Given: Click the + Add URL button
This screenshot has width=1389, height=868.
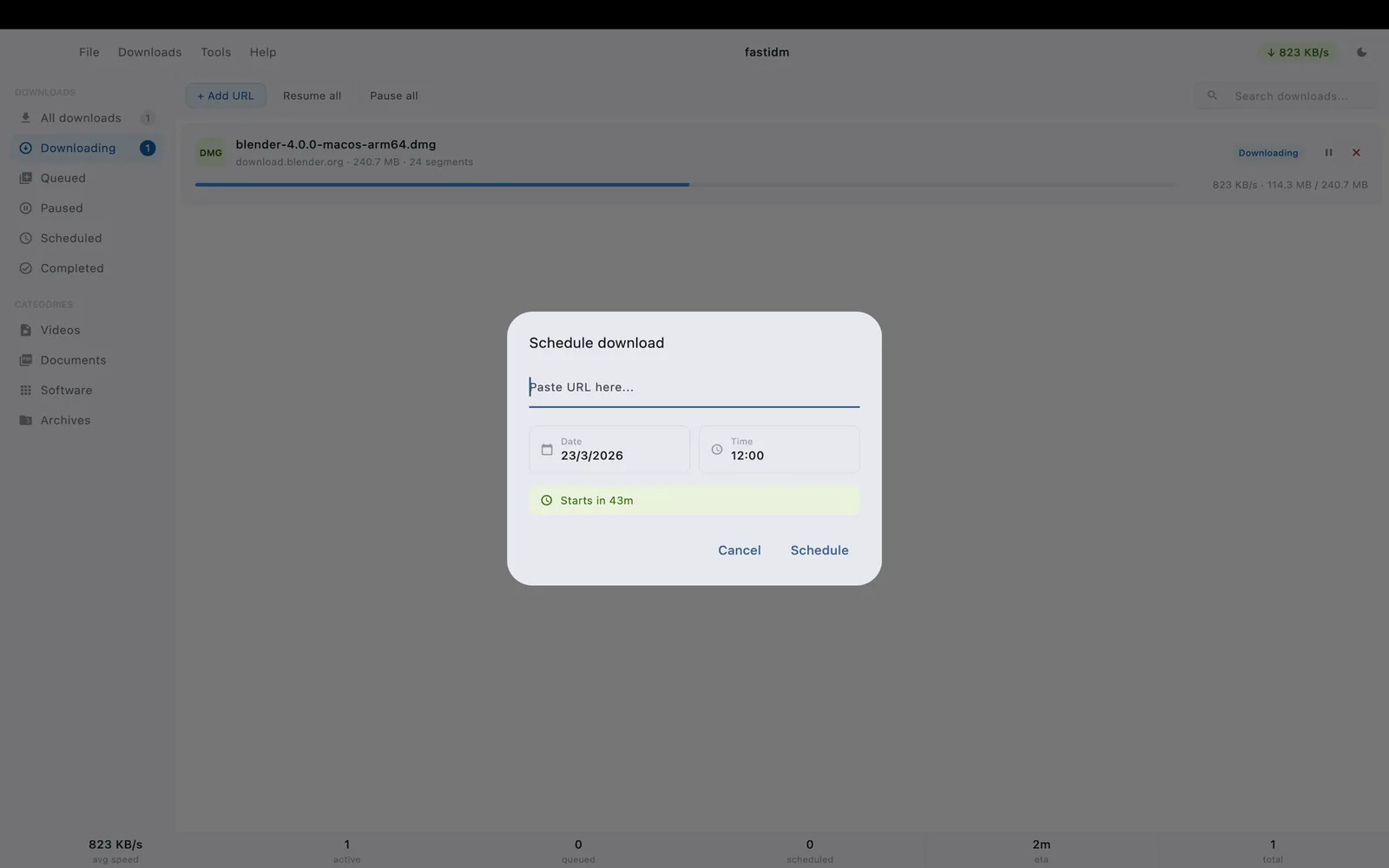Looking at the screenshot, I should 225,95.
